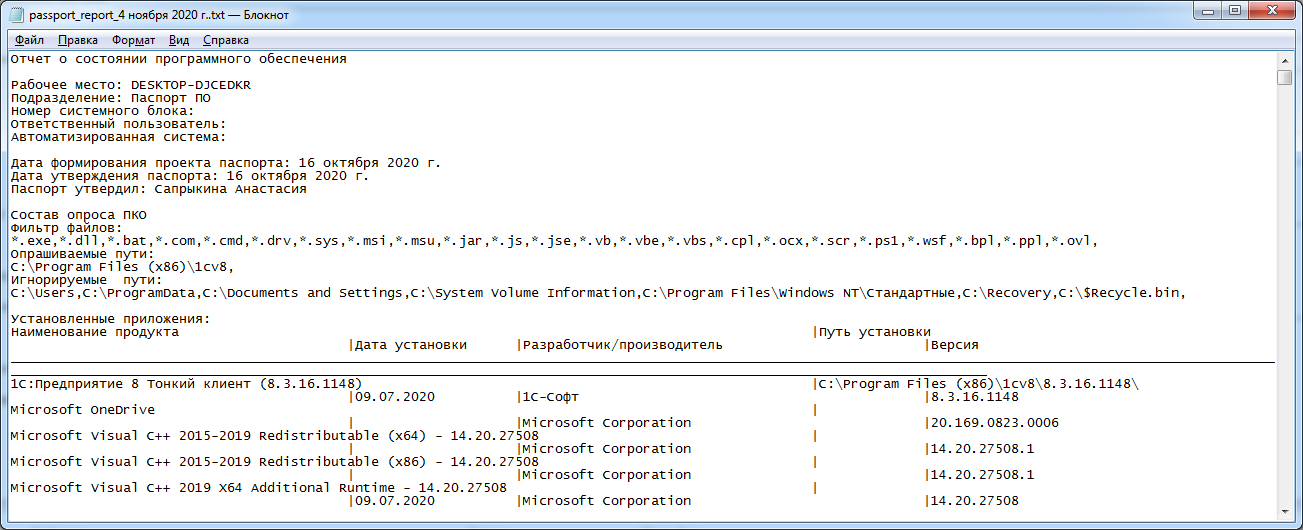This screenshot has height=530, width=1303.
Task: Click the header 'Дата установки'
Action: (x=411, y=345)
